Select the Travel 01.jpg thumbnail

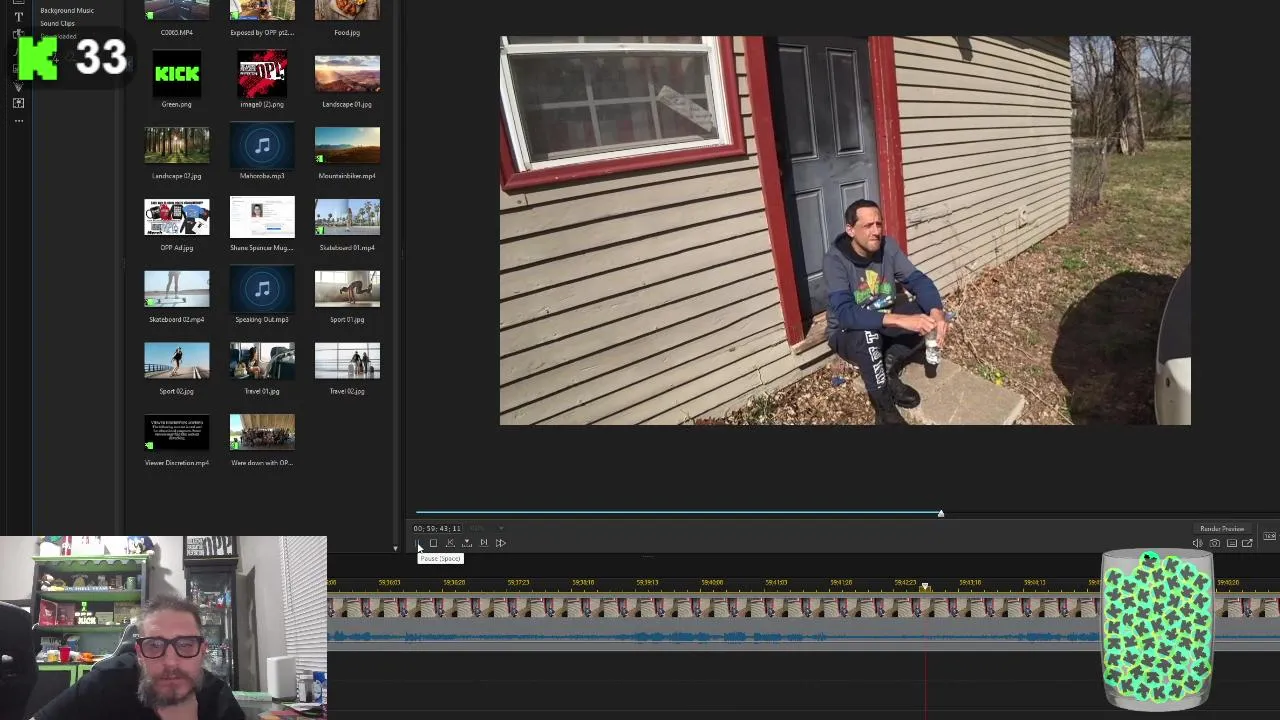(x=262, y=362)
